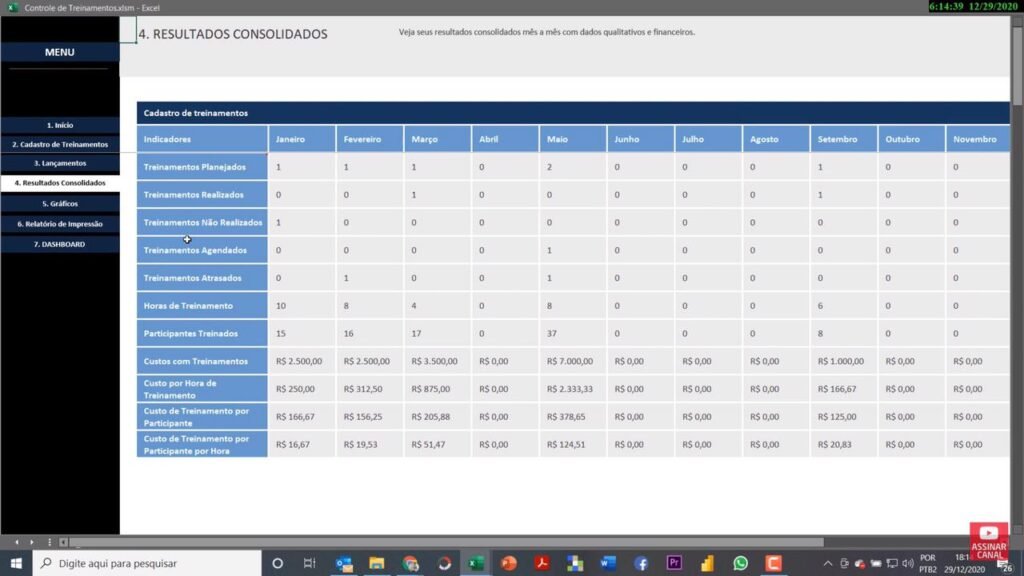This screenshot has height=576, width=1024.
Task: Select the R$ 2.333,33 cell
Action: [x=573, y=389]
